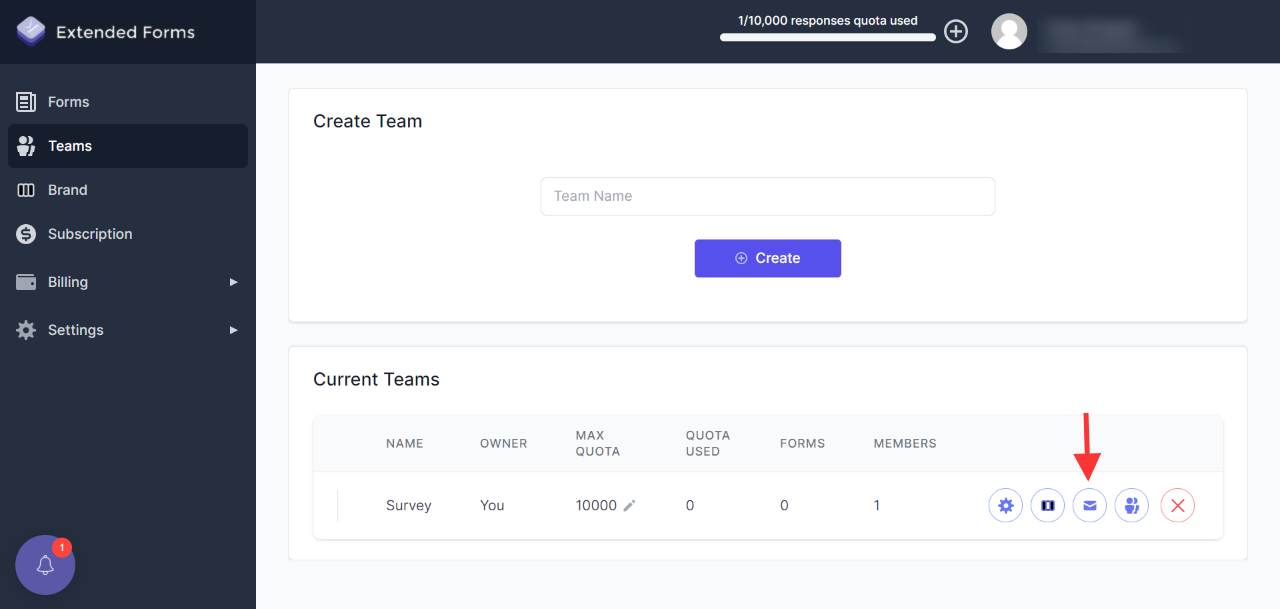Click the OWNER column header
Viewport: 1280px width, 609px height.
pos(504,443)
